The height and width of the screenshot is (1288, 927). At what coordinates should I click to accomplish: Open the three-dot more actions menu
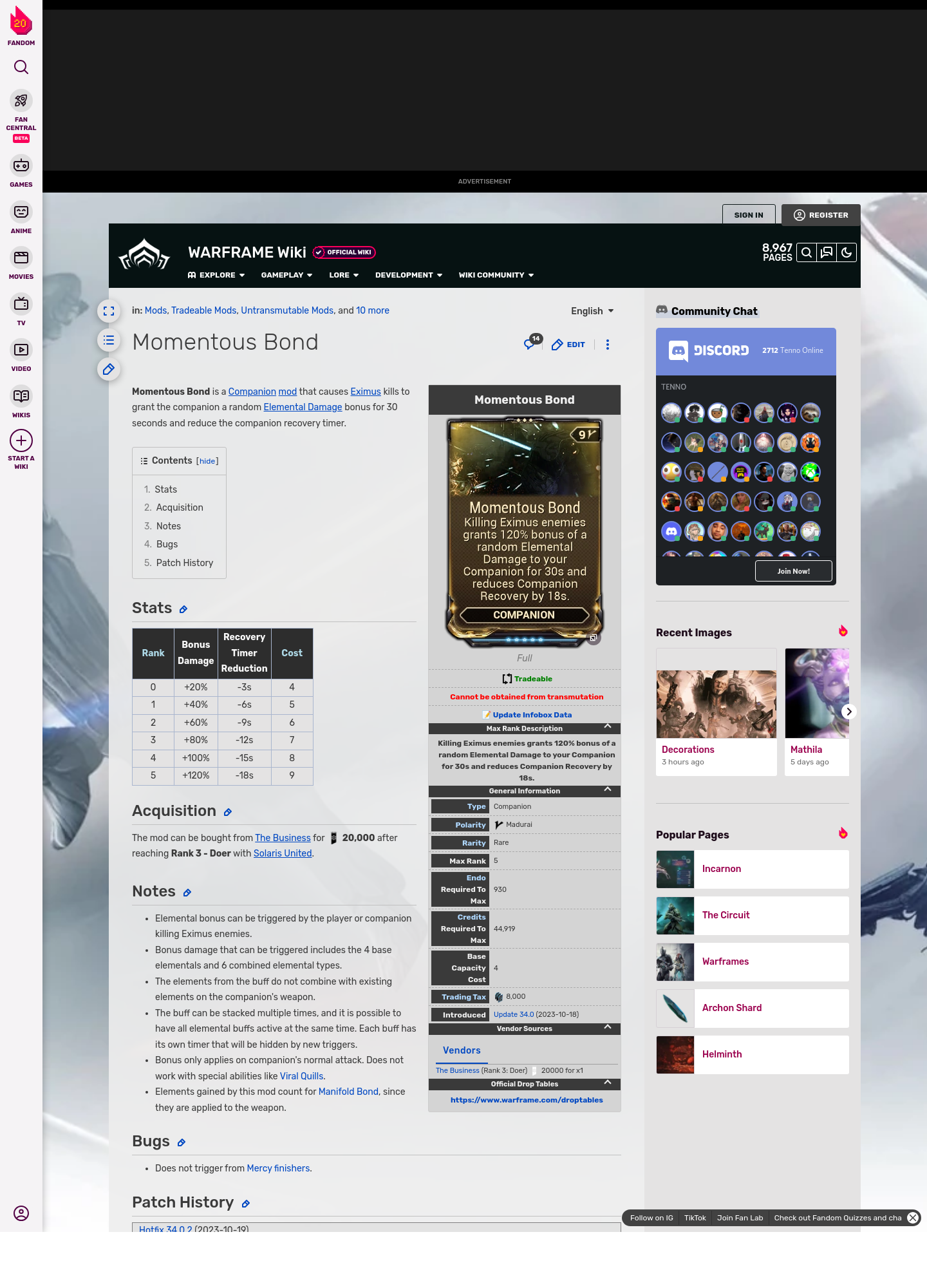click(608, 345)
